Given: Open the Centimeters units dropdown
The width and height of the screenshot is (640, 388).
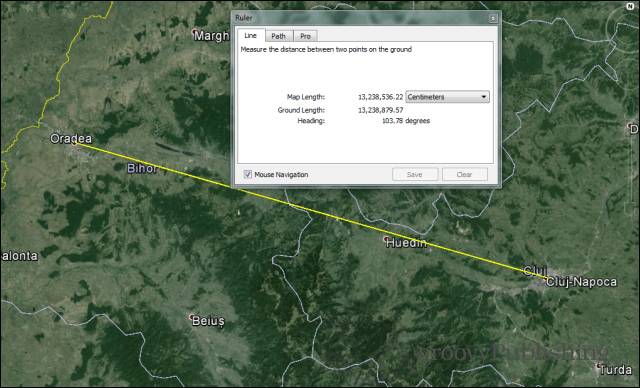Looking at the screenshot, I should (x=447, y=97).
